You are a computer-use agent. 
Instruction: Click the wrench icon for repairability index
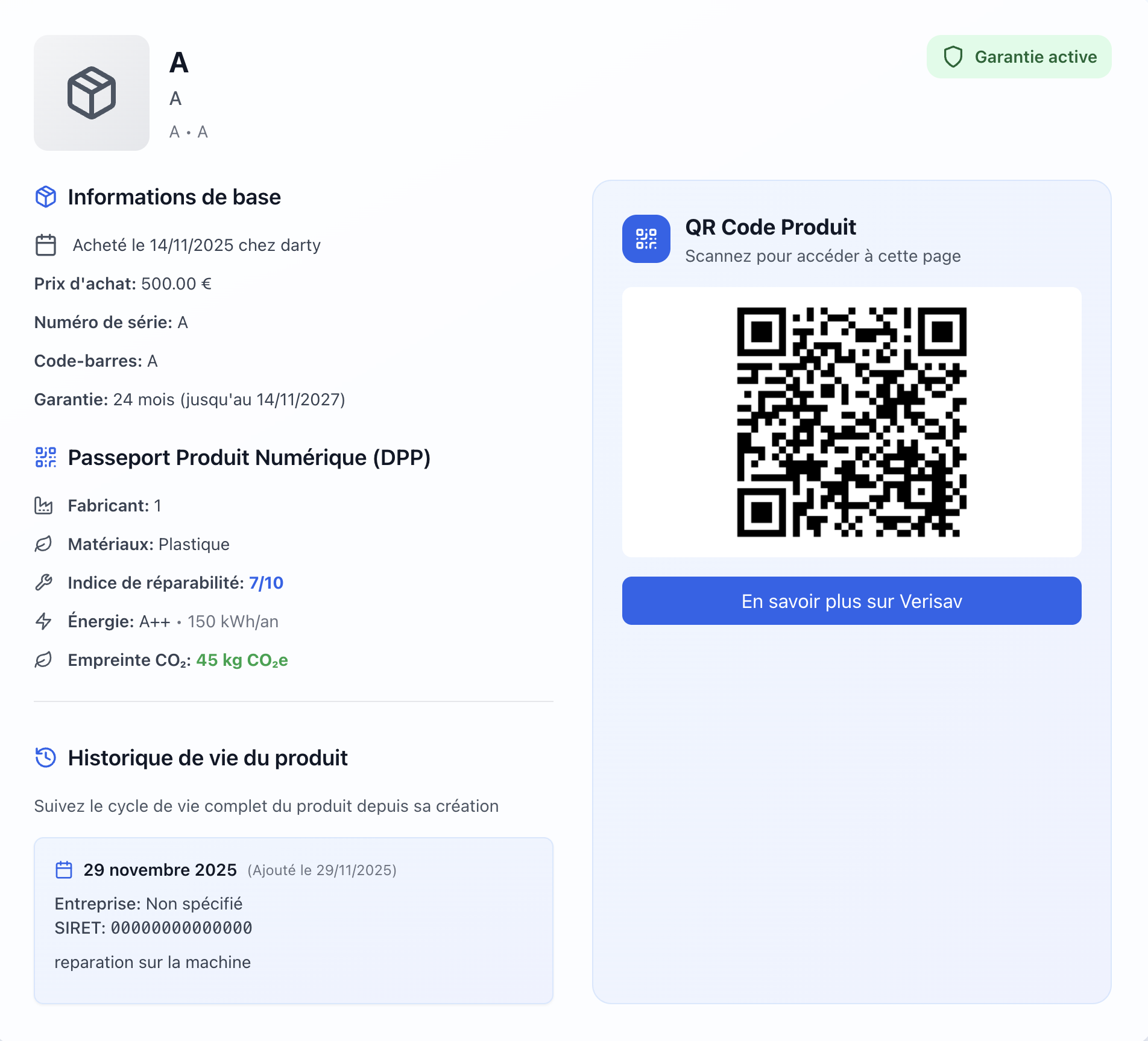(x=43, y=583)
